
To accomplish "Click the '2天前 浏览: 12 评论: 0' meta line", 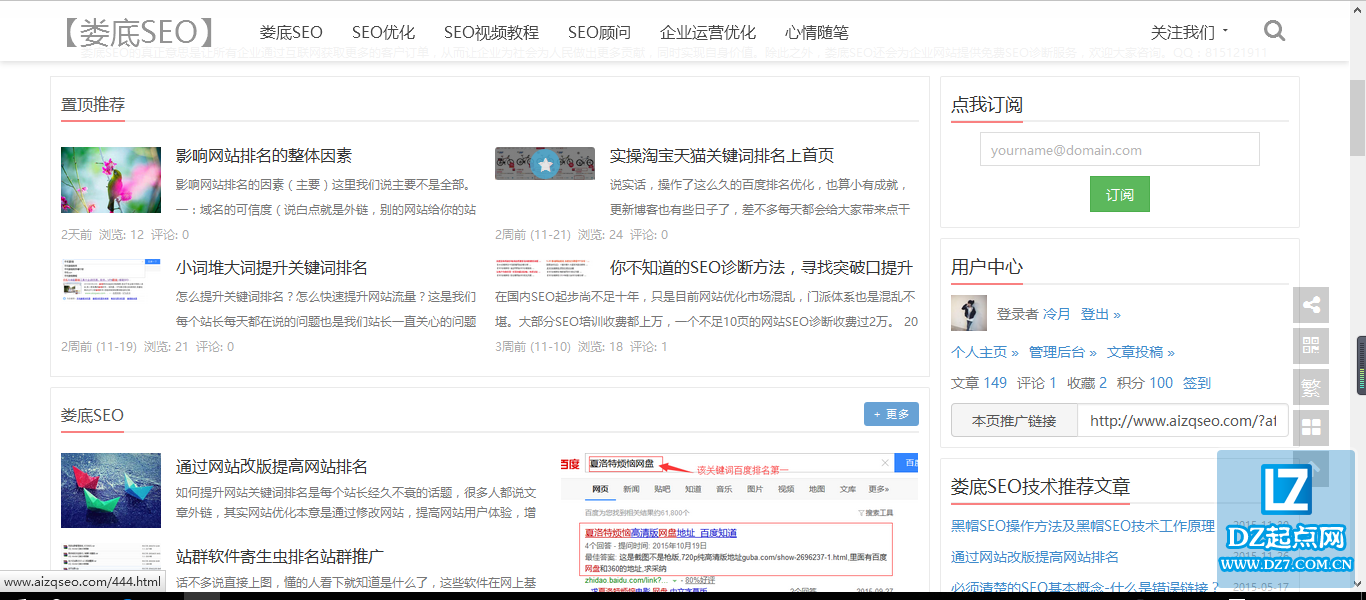I will (x=125, y=235).
